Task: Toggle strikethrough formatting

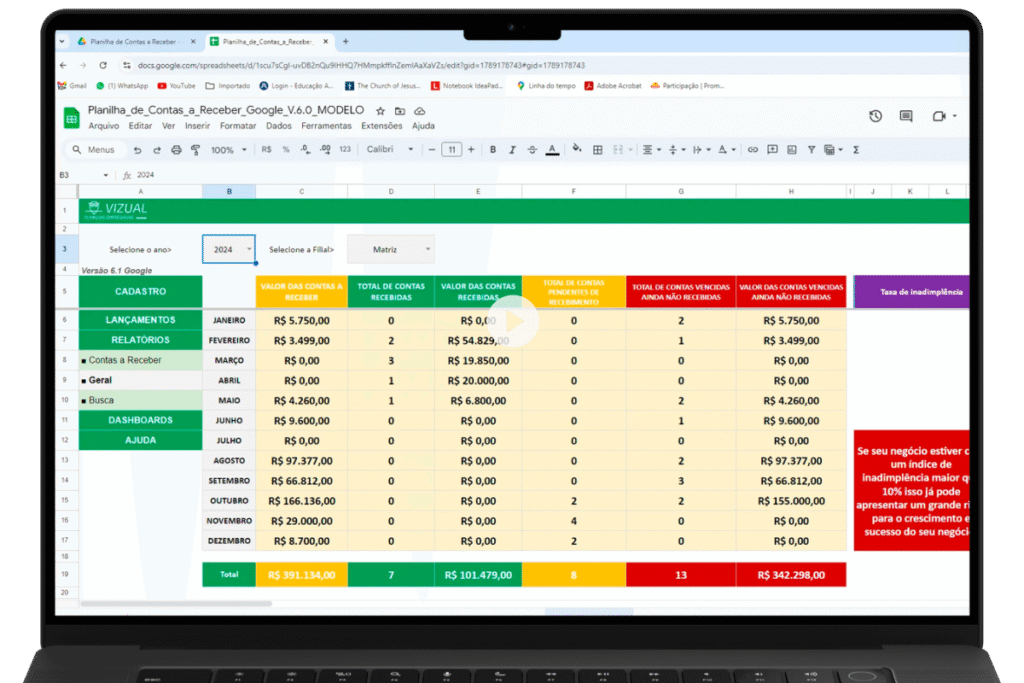Action: (532, 150)
